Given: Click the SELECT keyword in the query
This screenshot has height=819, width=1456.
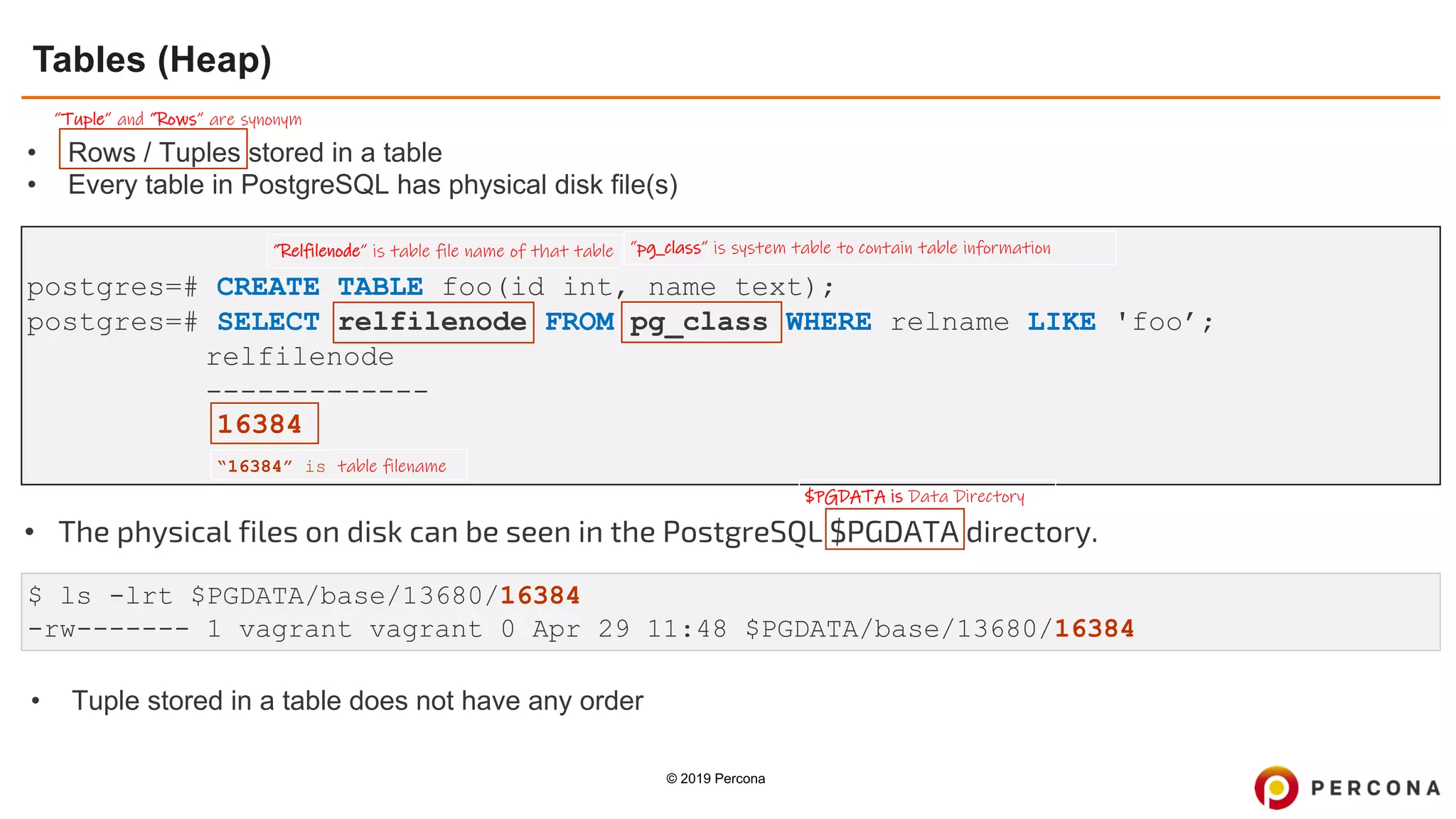Looking at the screenshot, I should (x=268, y=322).
